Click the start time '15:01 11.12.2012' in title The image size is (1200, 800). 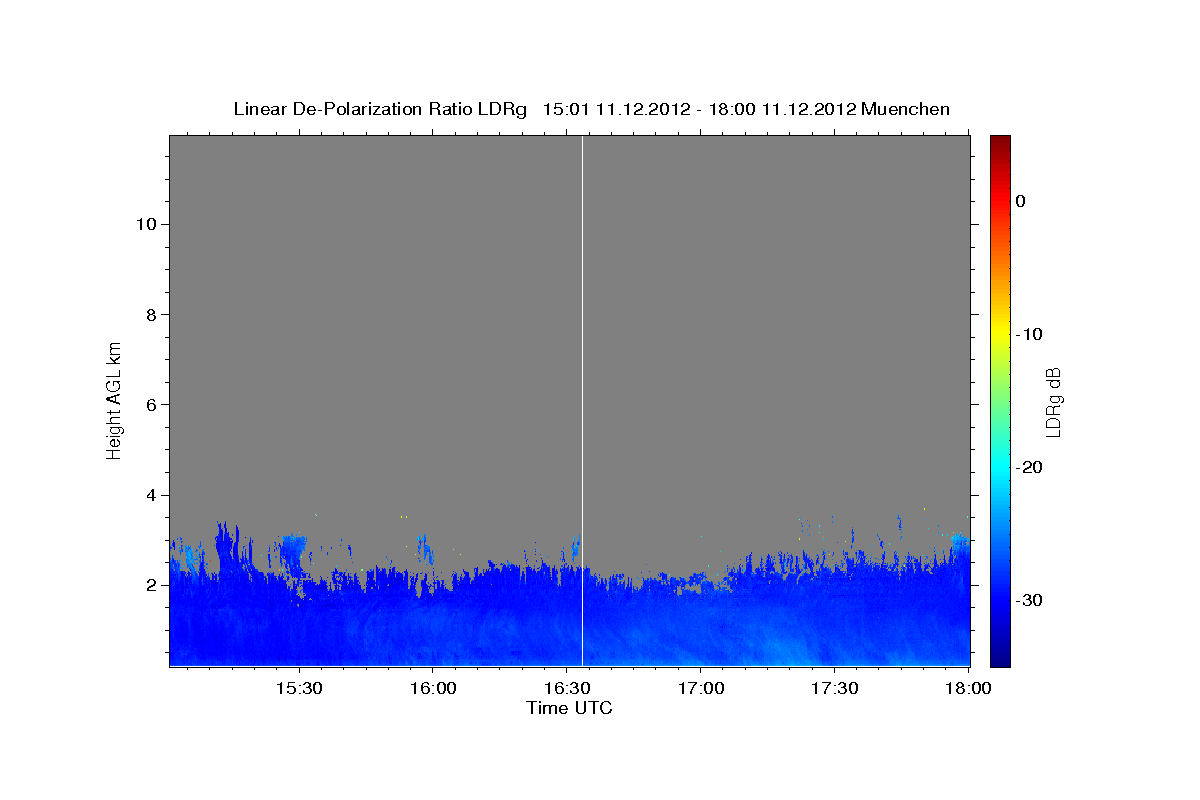pyautogui.click(x=616, y=109)
